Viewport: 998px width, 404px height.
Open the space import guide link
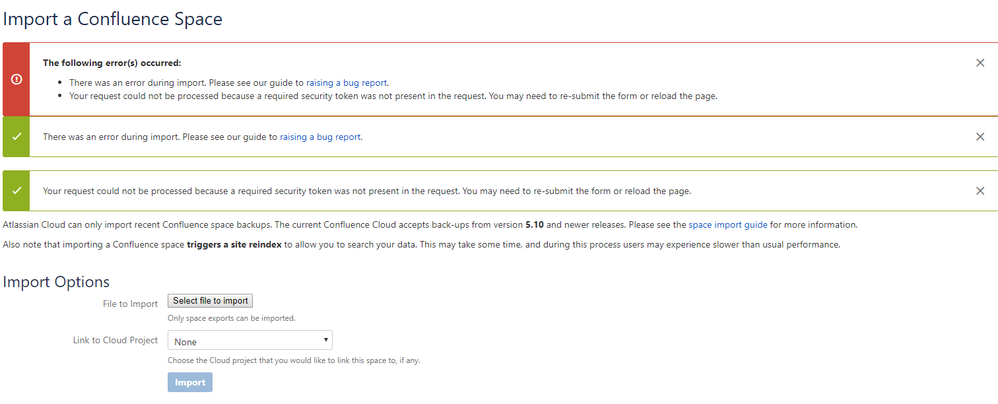click(x=728, y=225)
